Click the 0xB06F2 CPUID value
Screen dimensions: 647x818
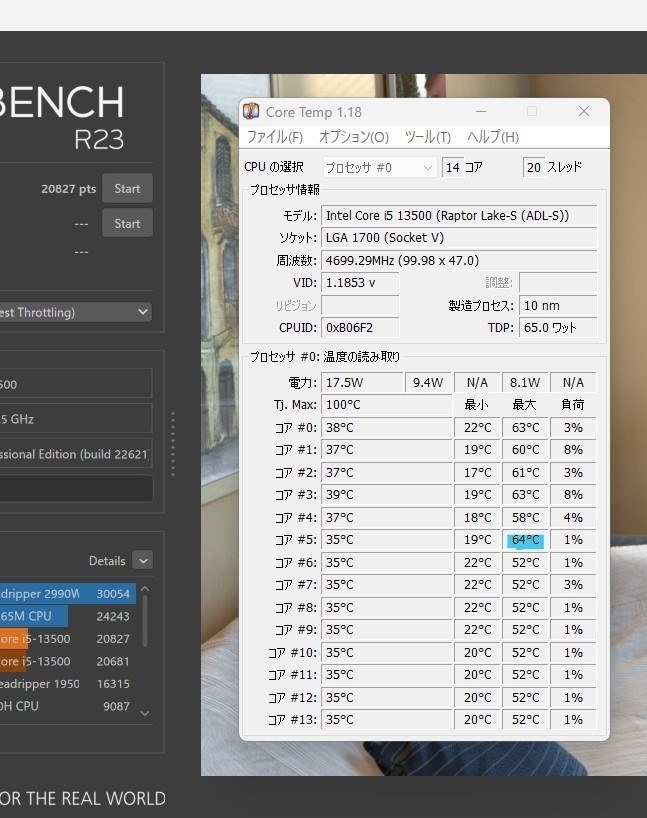[x=360, y=328]
